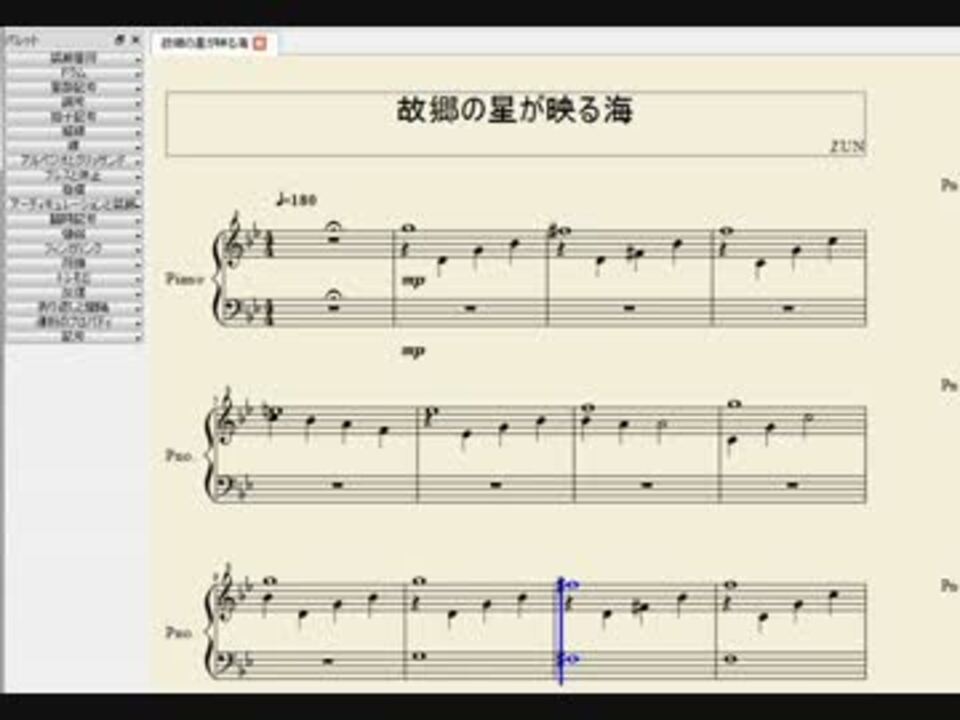
Task: Expand the 連桁のプロパティ (beam properties) palette
Action: pyautogui.click(x=74, y=322)
